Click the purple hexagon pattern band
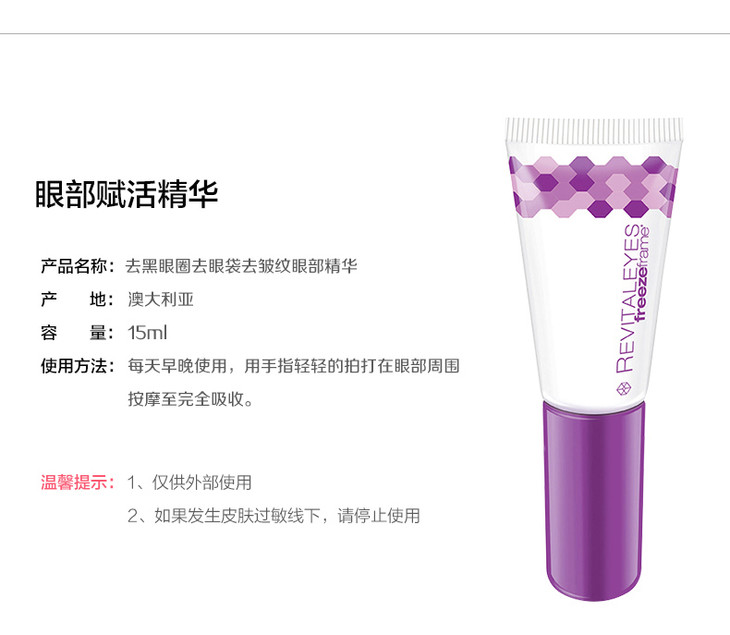Viewport: 730px width, 635px height. tap(593, 187)
